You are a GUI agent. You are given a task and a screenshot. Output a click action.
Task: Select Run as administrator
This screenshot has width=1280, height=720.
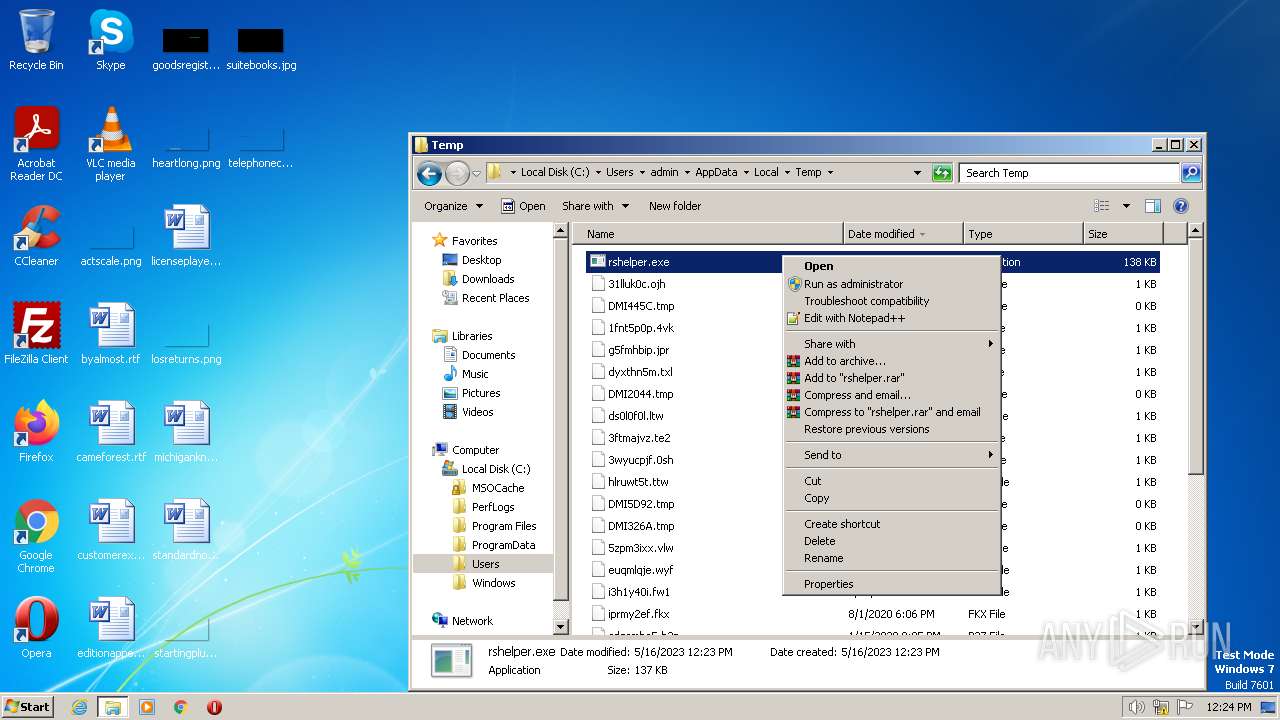[x=891, y=284]
